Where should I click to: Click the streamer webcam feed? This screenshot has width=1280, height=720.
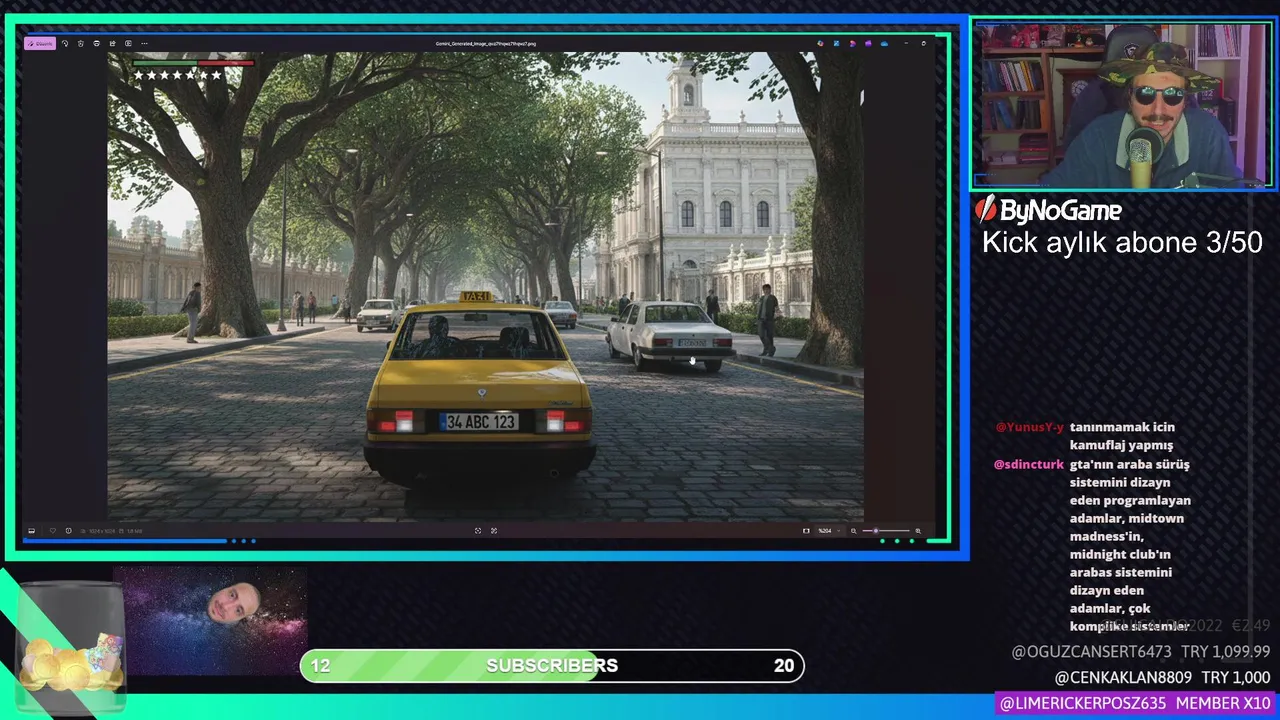click(1123, 106)
